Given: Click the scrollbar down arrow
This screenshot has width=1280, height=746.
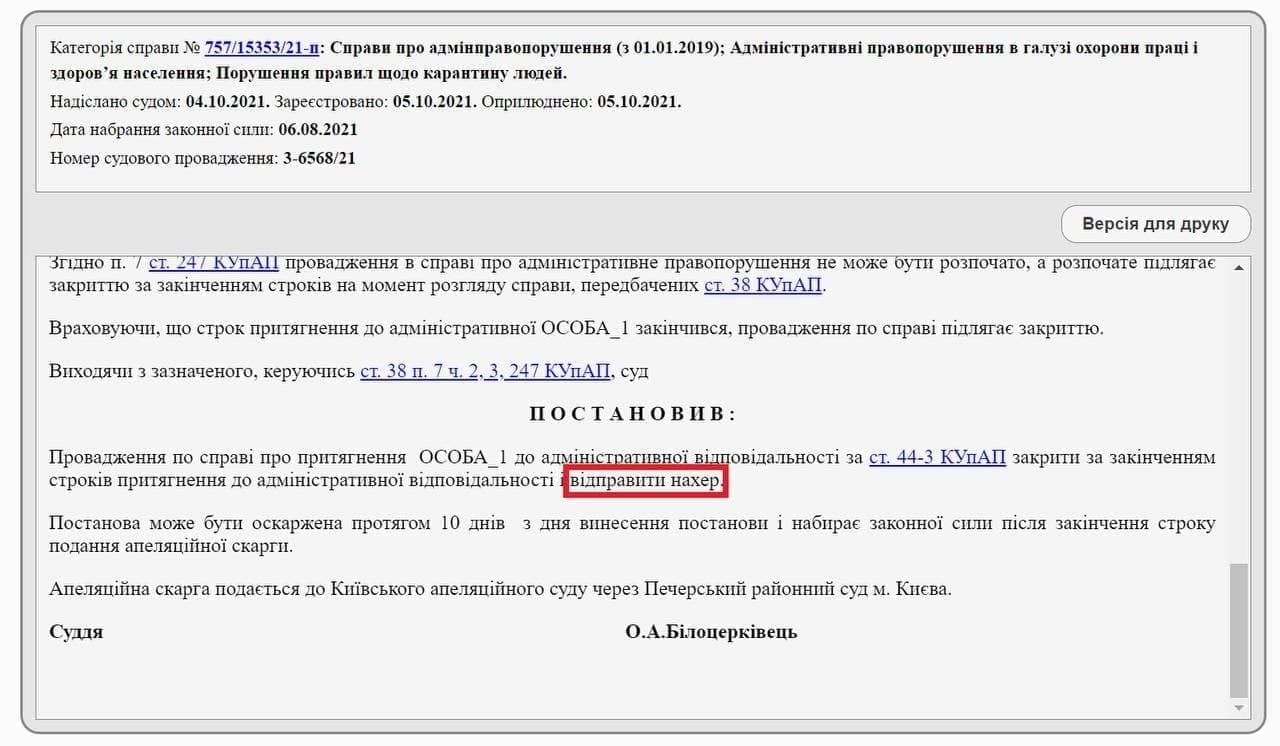Looking at the screenshot, I should (x=1240, y=708).
